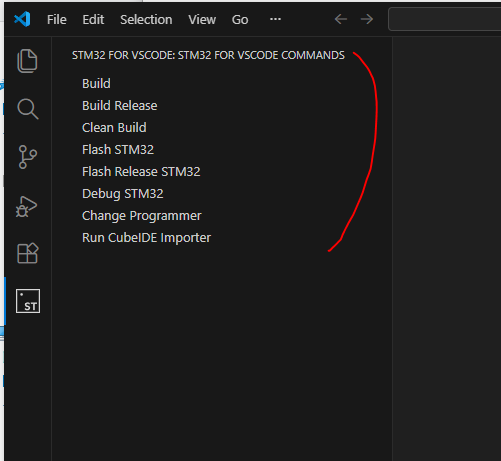Run the Build command

pyautogui.click(x=96, y=83)
